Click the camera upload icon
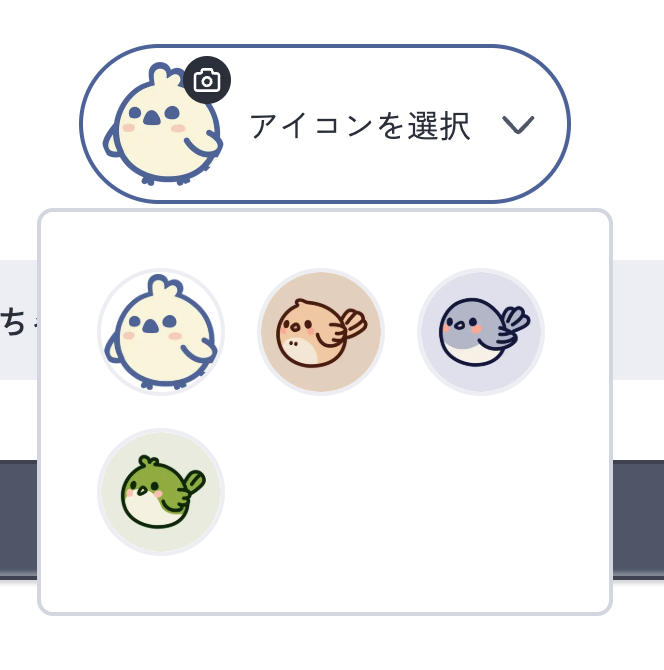664x670 pixels. 207,80
